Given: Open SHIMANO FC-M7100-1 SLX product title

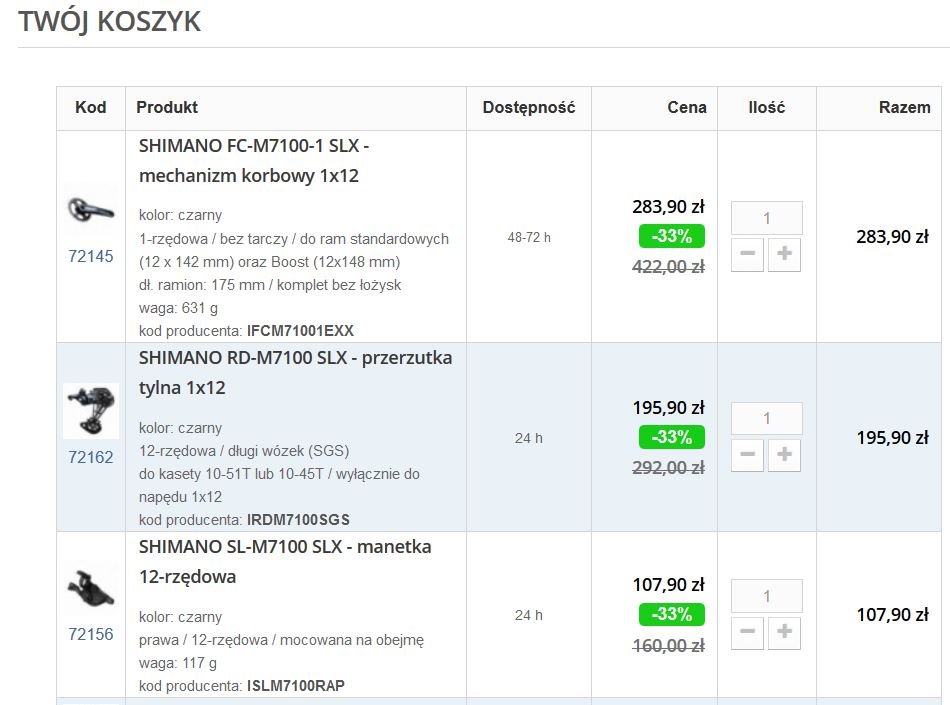Looking at the screenshot, I should click(x=254, y=161).
